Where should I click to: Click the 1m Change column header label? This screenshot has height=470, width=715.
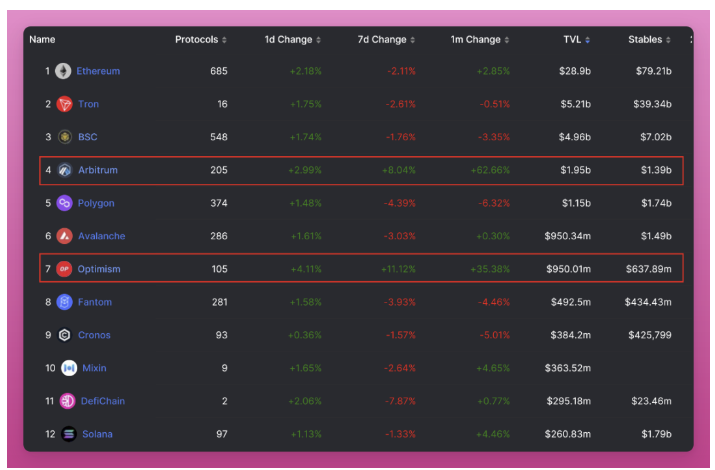[x=476, y=40]
